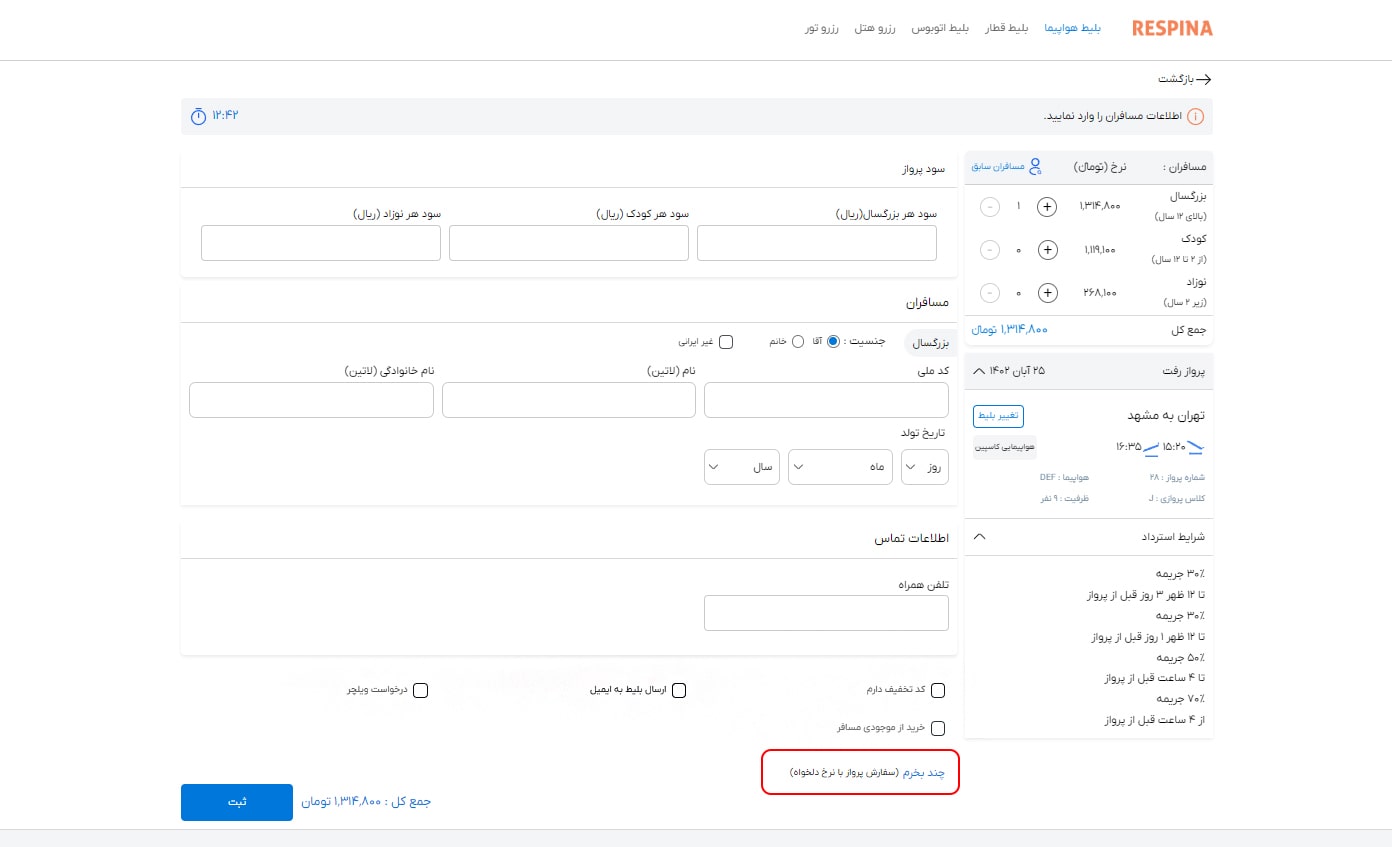Open previous passengers (مسافران سابق) icon
The height and width of the screenshot is (847, 1392).
pyautogui.click(x=1035, y=166)
